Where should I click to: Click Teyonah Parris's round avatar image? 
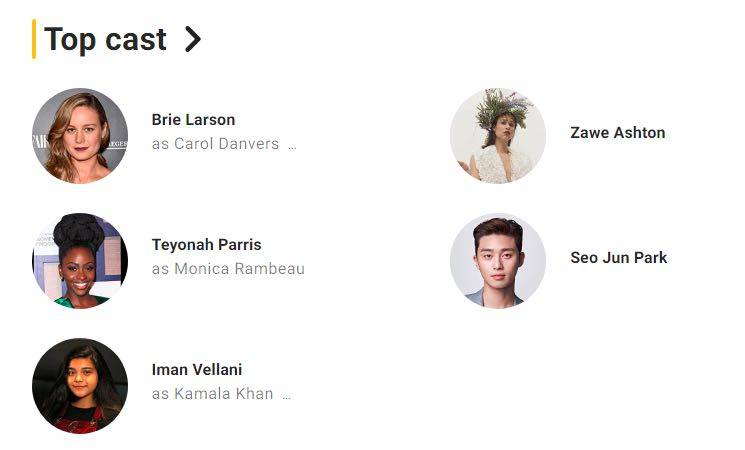coord(80,260)
